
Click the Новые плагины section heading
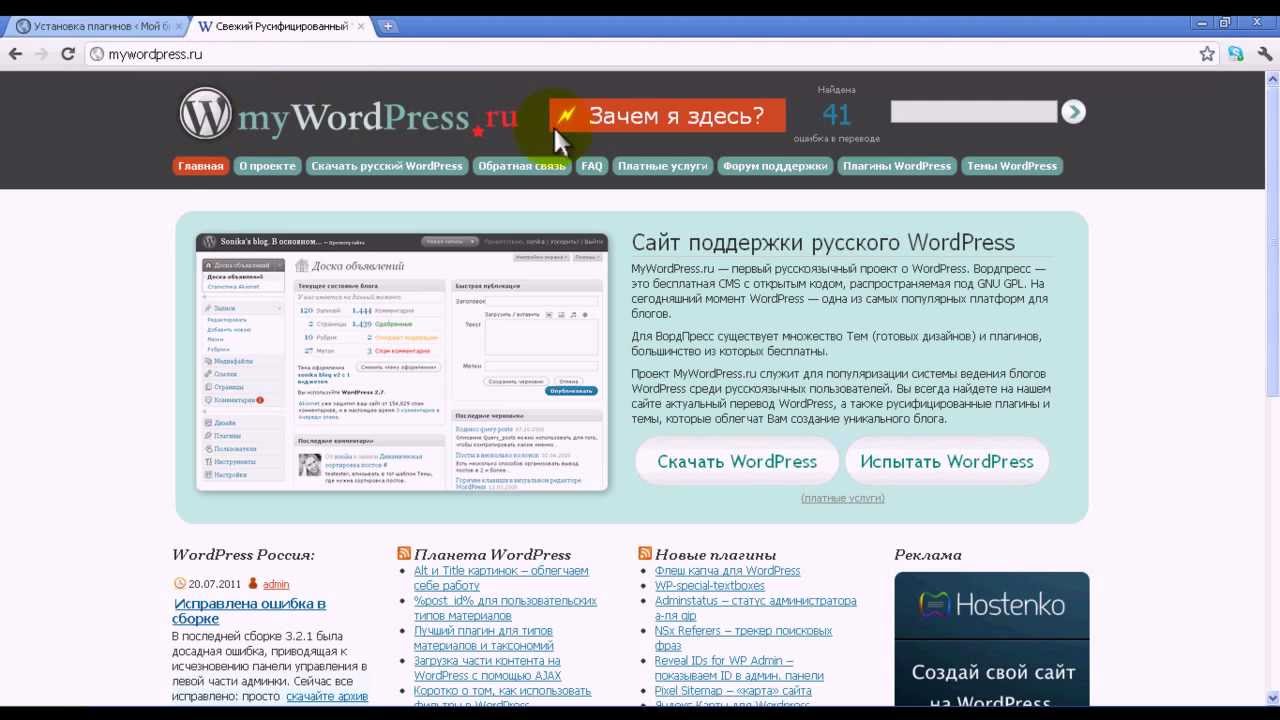pyautogui.click(x=715, y=554)
